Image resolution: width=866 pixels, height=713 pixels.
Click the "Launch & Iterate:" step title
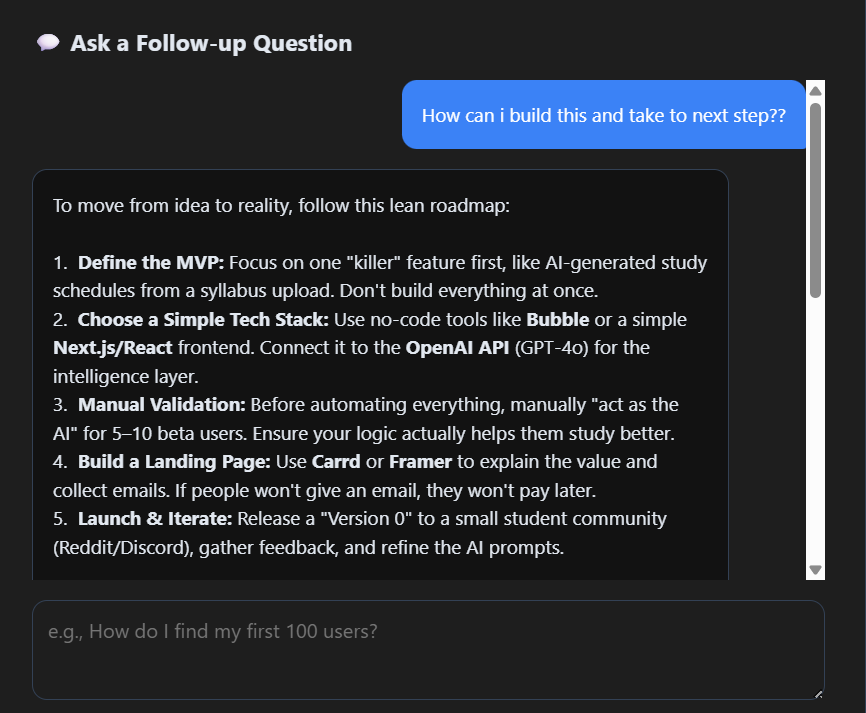[155, 519]
